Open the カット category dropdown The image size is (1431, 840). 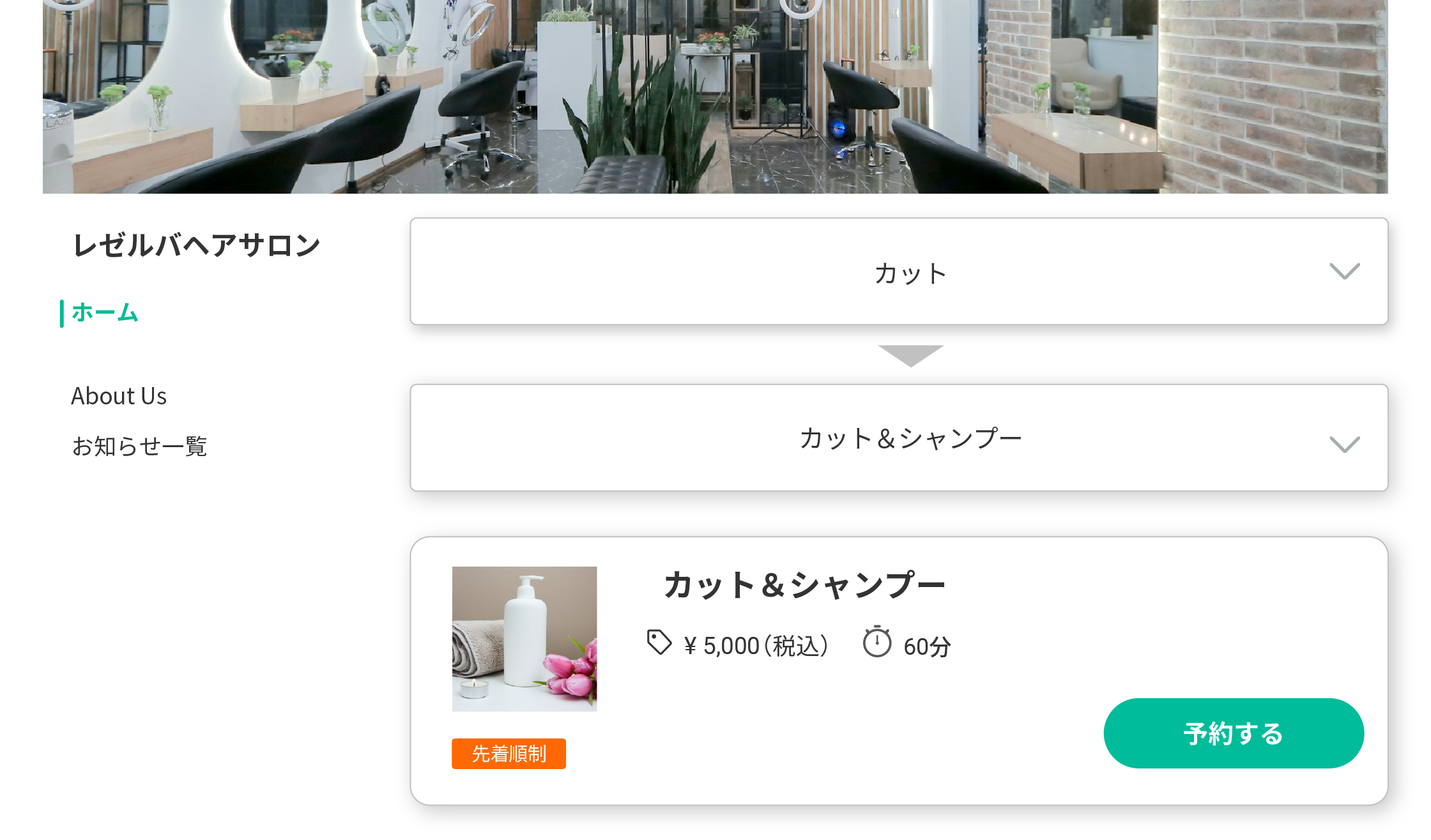[899, 271]
